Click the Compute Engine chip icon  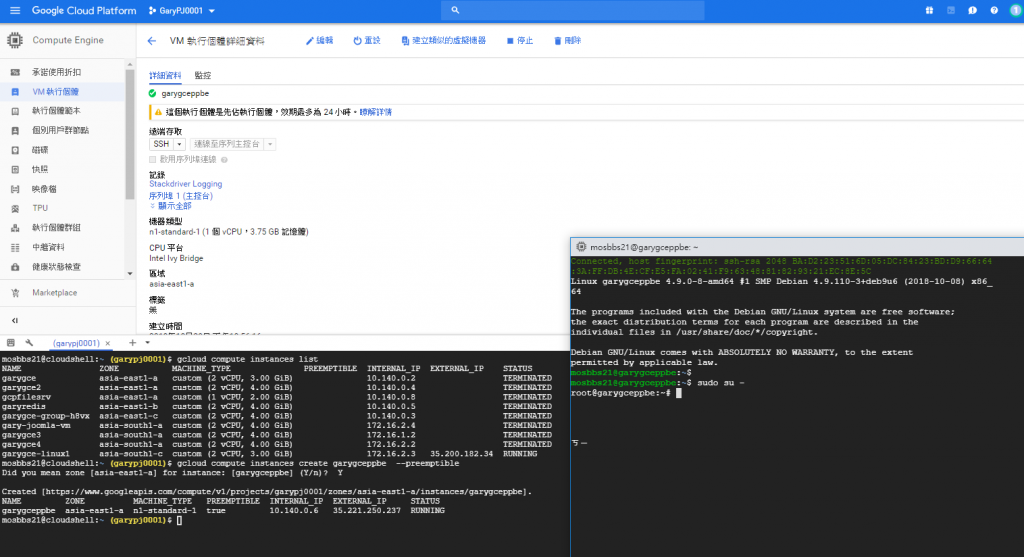(x=14, y=40)
